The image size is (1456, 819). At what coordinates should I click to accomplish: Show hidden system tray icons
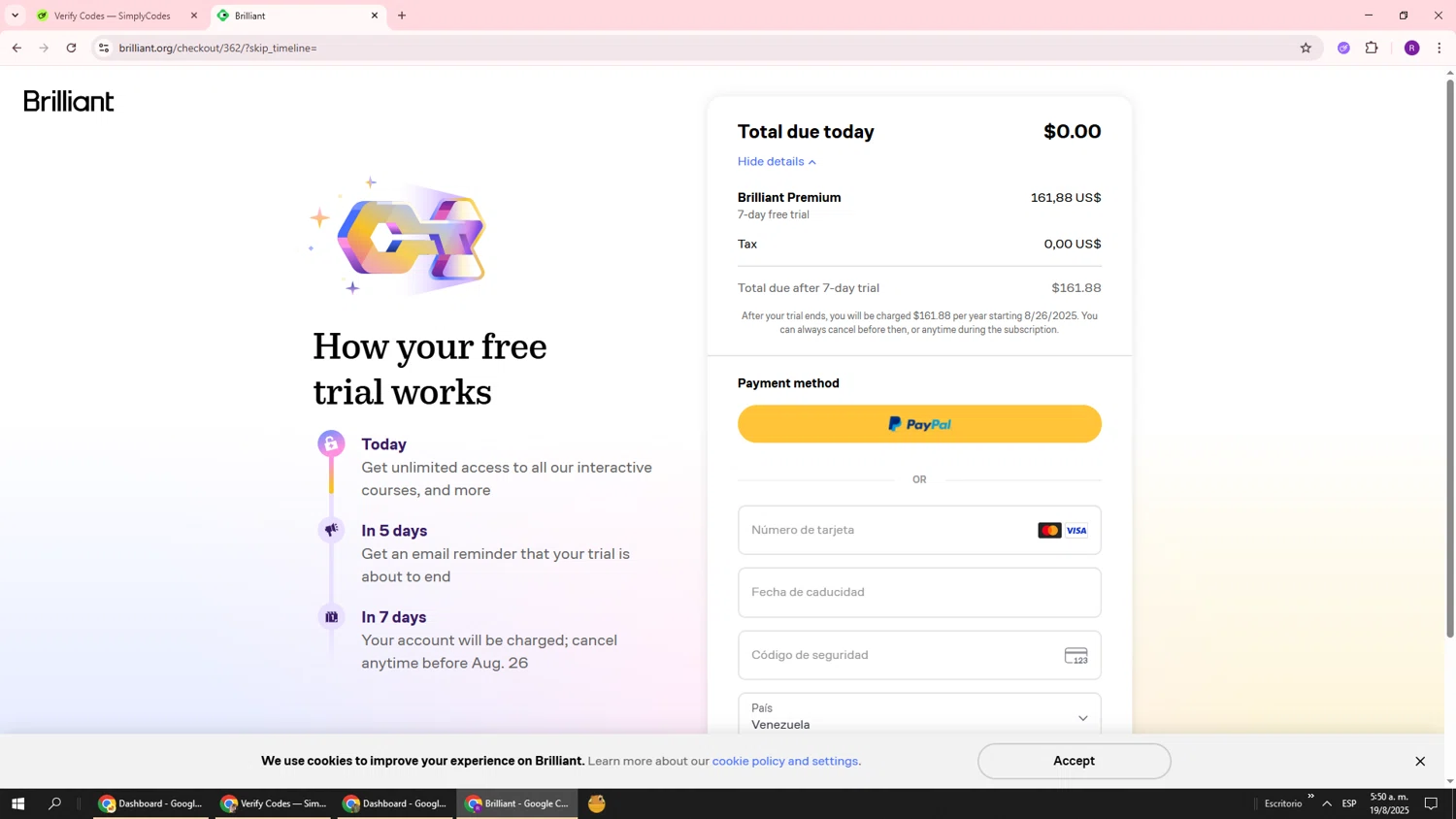click(x=1326, y=803)
